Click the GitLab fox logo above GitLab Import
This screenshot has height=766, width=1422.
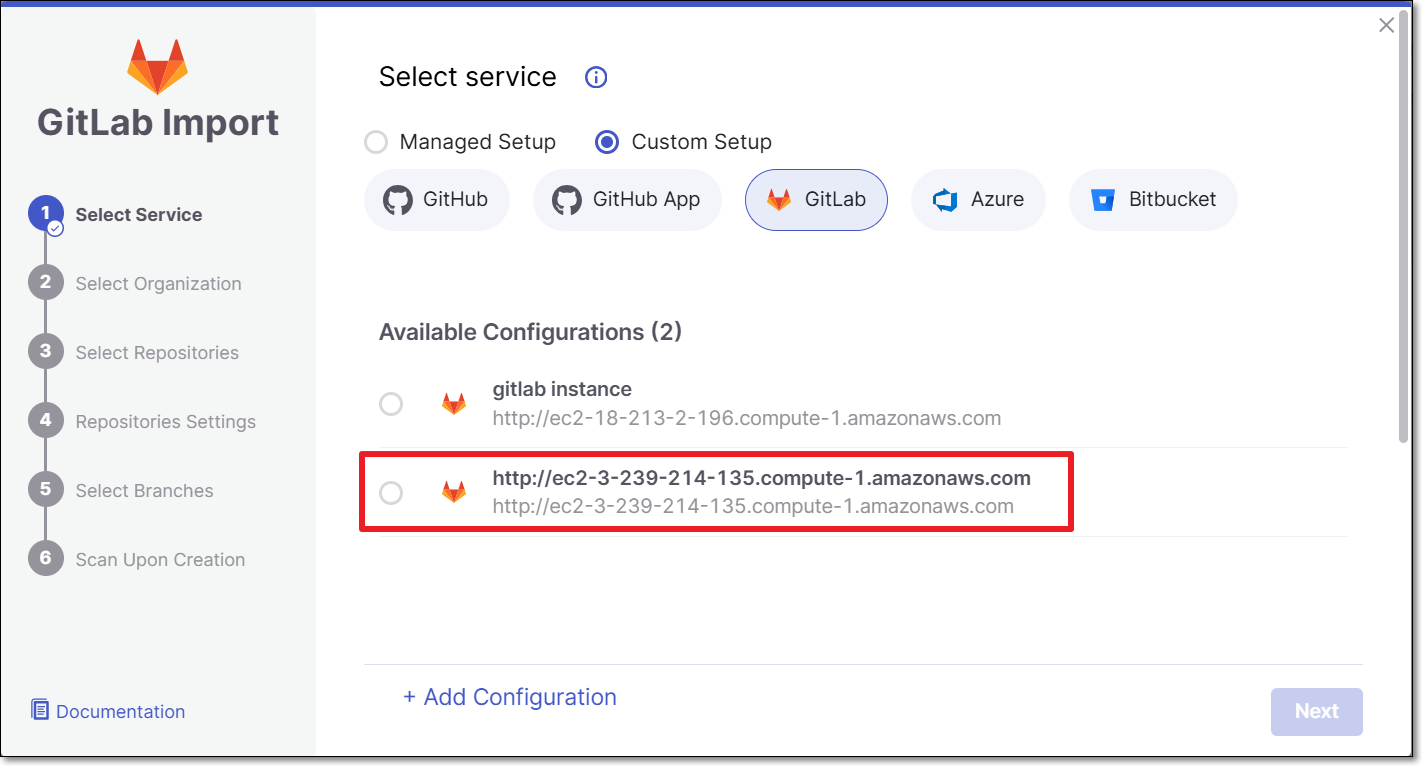pyautogui.click(x=158, y=67)
